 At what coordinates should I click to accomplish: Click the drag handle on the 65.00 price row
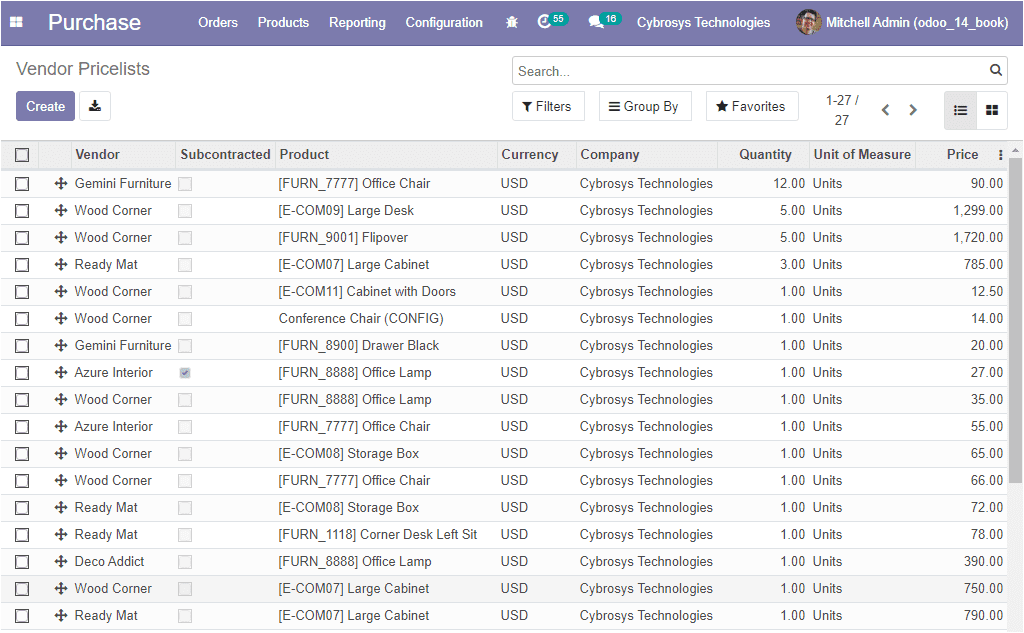61,453
